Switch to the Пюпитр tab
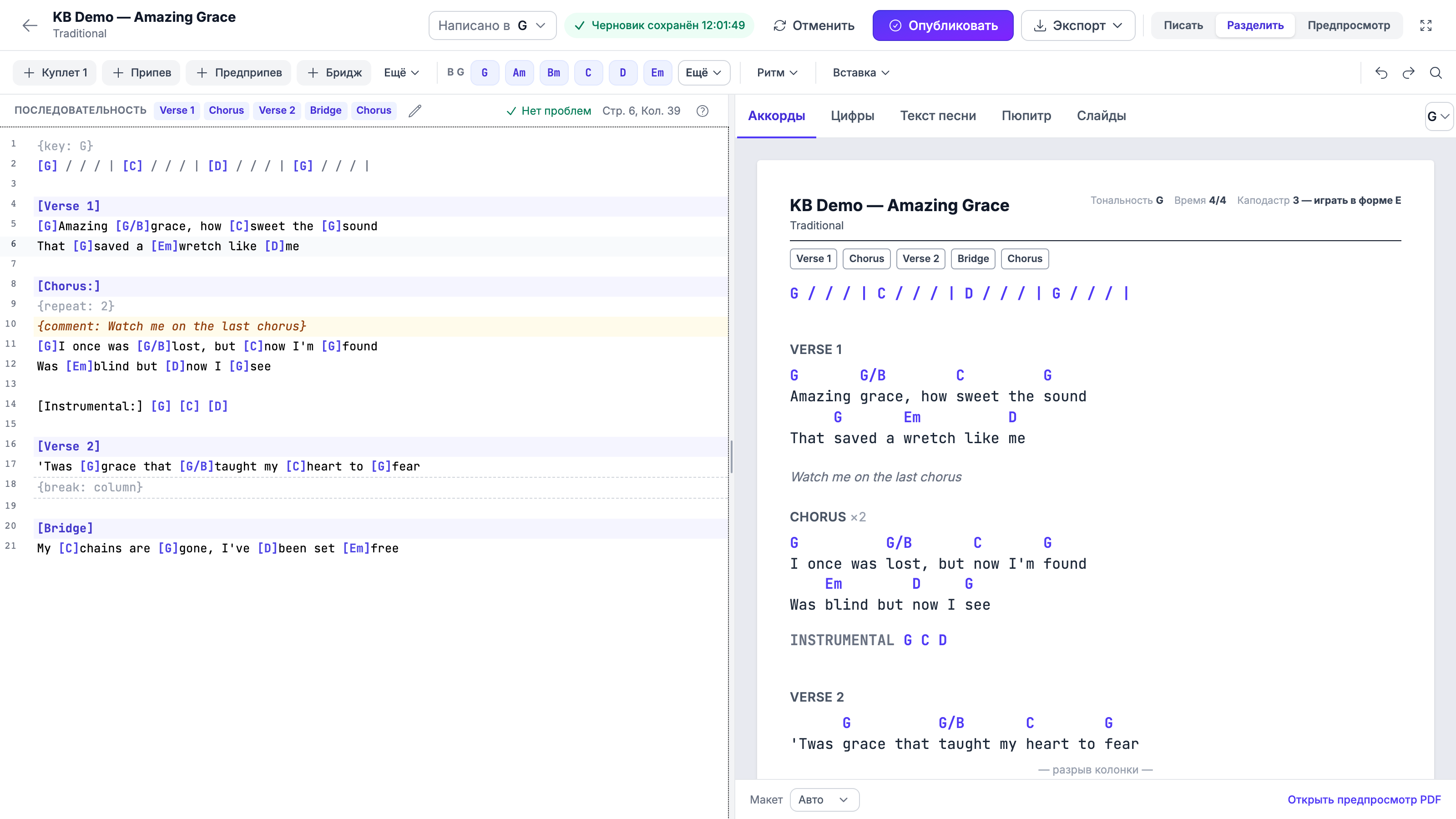This screenshot has width=1456, height=819. coord(1026,116)
